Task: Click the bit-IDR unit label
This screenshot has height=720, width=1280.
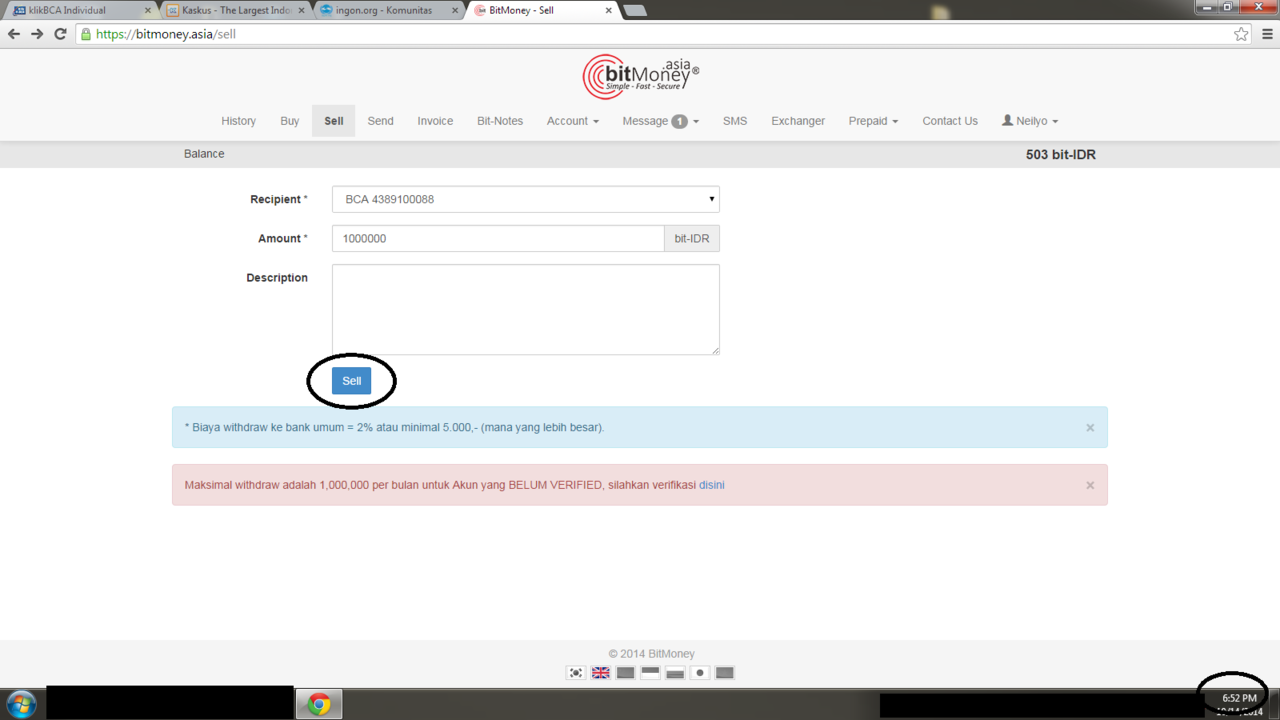Action: pyautogui.click(x=692, y=238)
